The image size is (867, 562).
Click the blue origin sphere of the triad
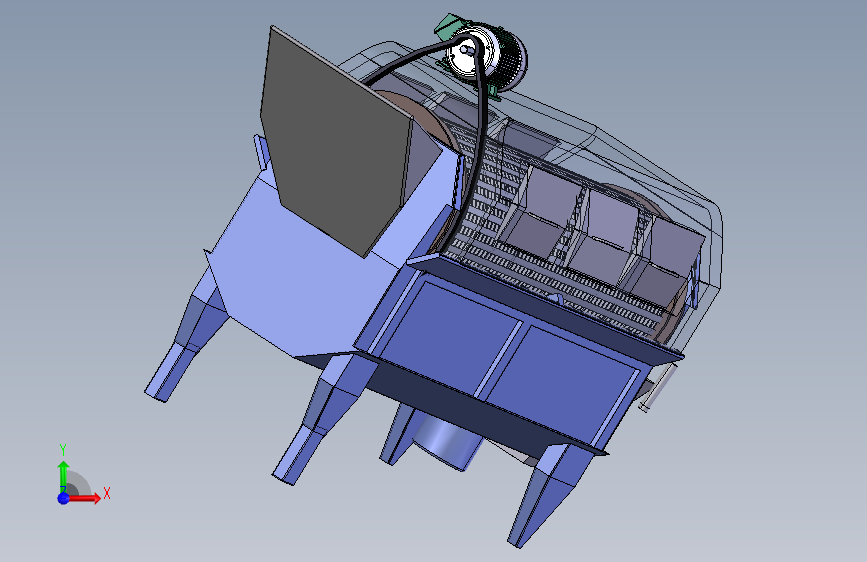pyautogui.click(x=64, y=498)
